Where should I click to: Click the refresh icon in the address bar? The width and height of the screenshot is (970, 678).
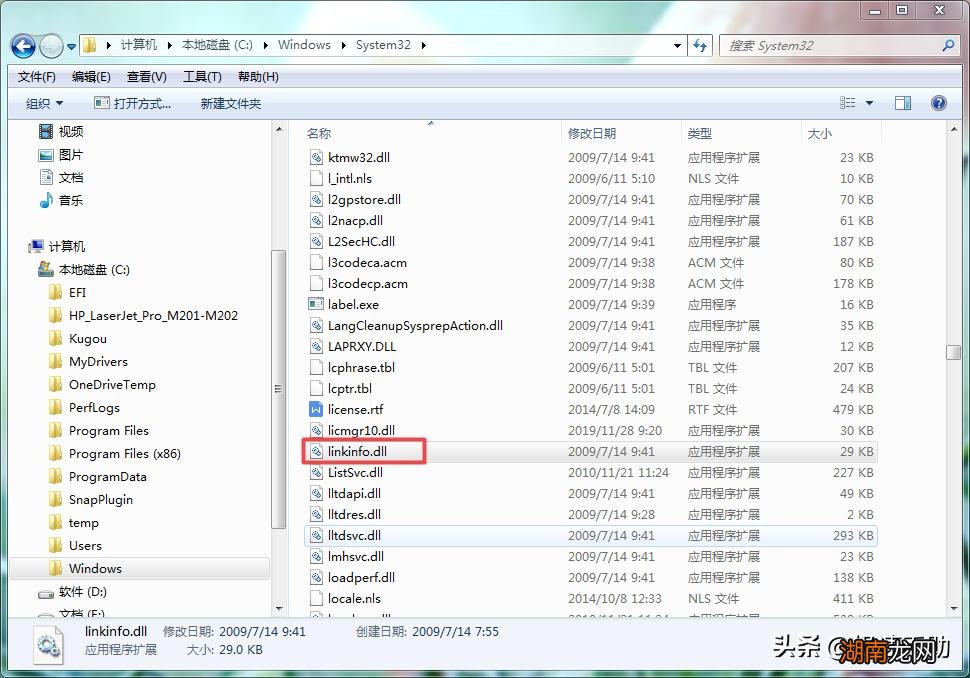700,45
